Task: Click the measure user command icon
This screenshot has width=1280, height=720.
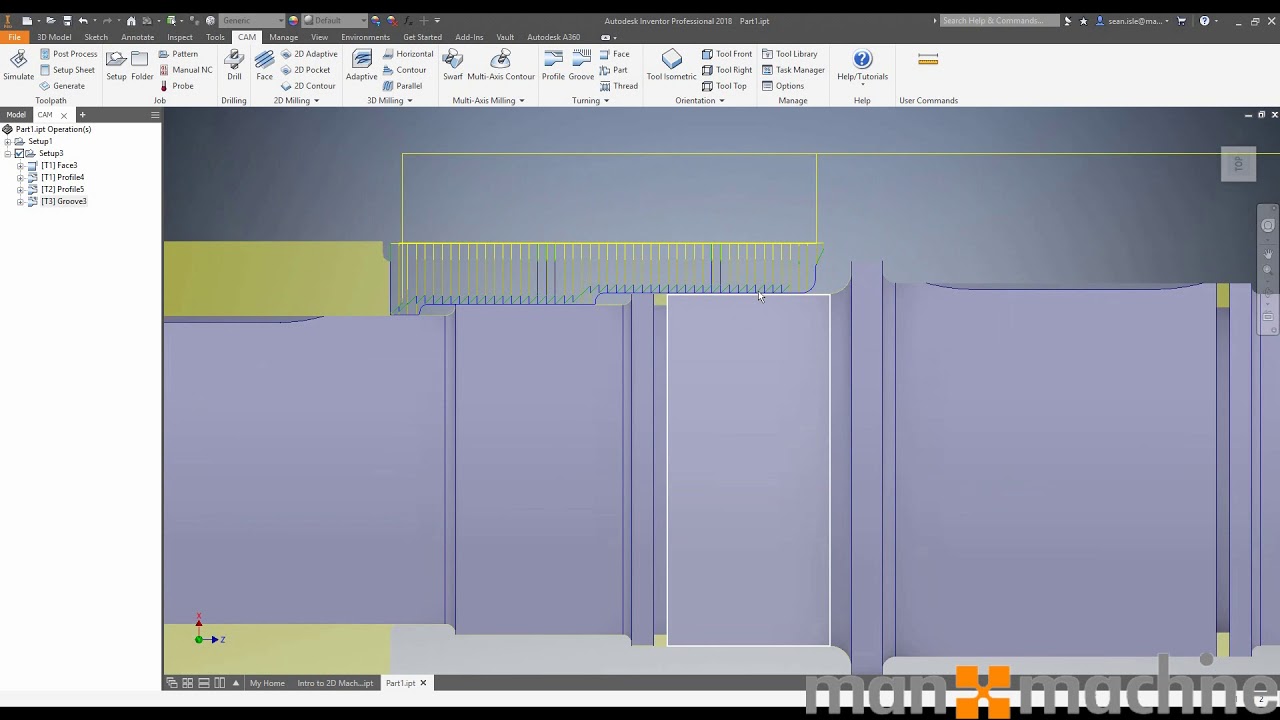Action: pos(928,60)
